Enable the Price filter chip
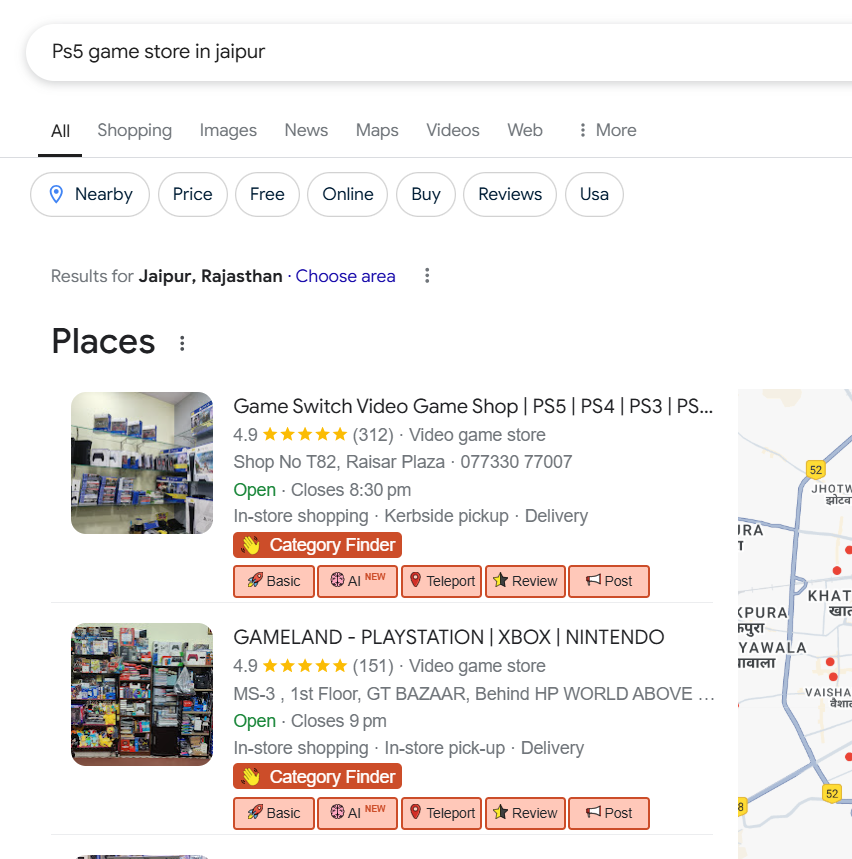The height and width of the screenshot is (859, 852). 192,194
